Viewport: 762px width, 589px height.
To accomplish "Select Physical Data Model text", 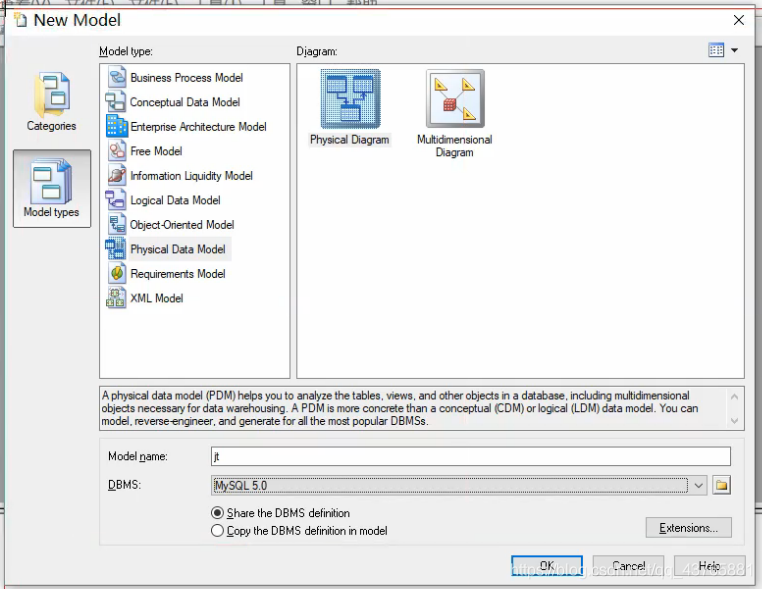I will point(178,249).
